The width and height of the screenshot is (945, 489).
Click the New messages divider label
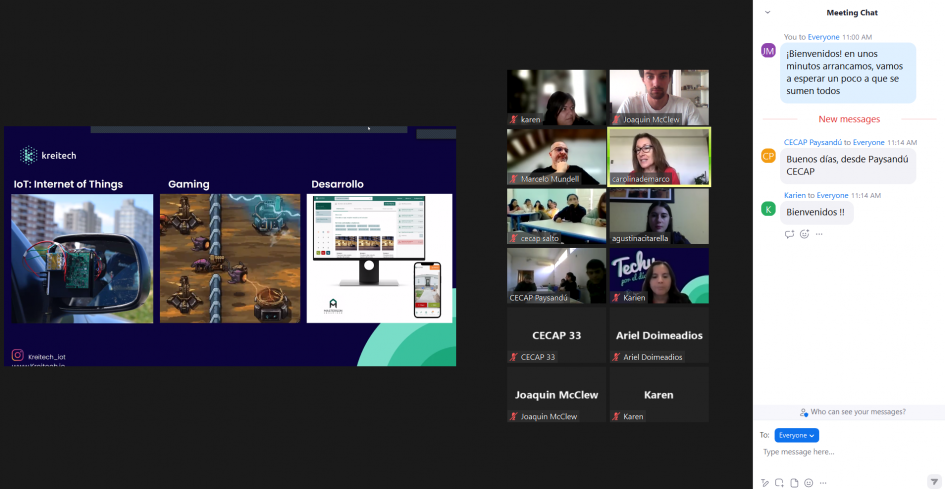click(x=849, y=119)
